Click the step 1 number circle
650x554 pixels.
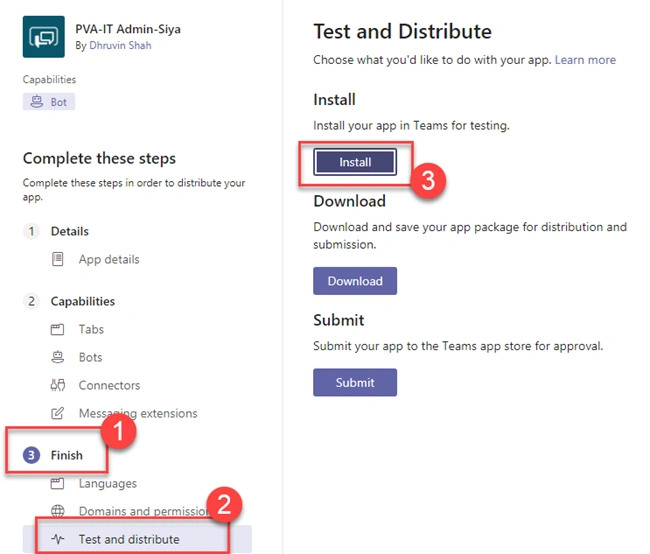[x=31, y=231]
